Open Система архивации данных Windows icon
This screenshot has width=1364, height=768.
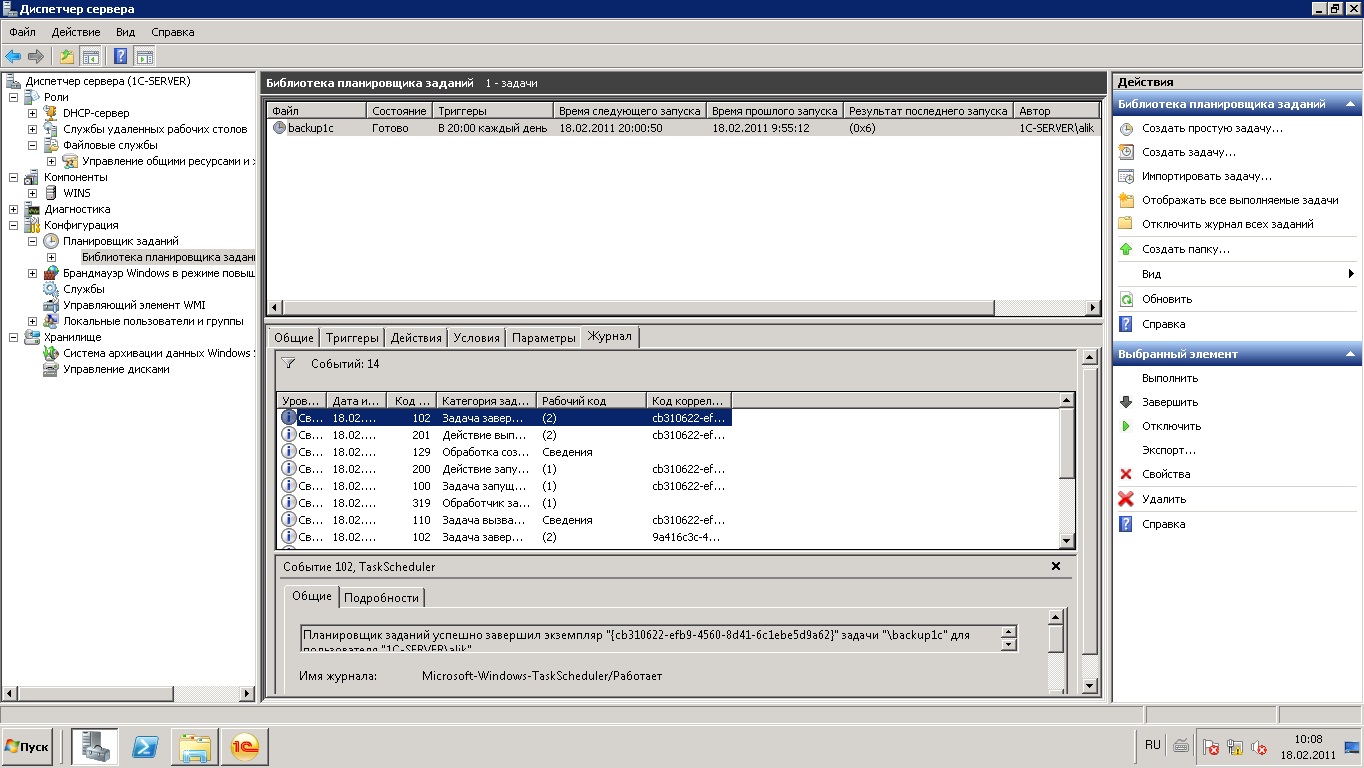pyautogui.click(x=52, y=353)
